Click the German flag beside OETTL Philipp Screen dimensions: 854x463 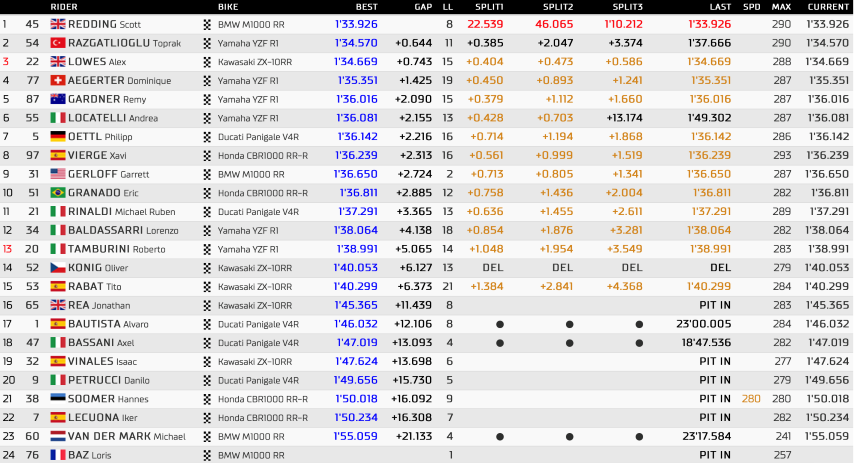tap(58, 137)
